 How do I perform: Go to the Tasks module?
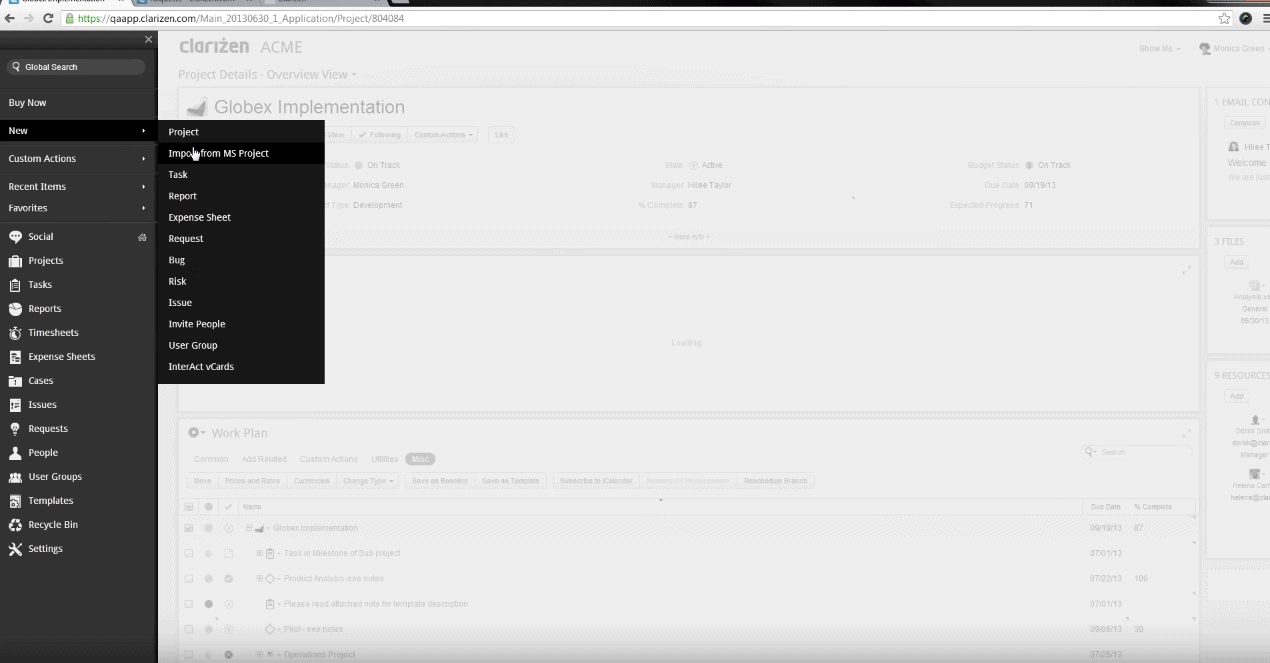(x=40, y=285)
